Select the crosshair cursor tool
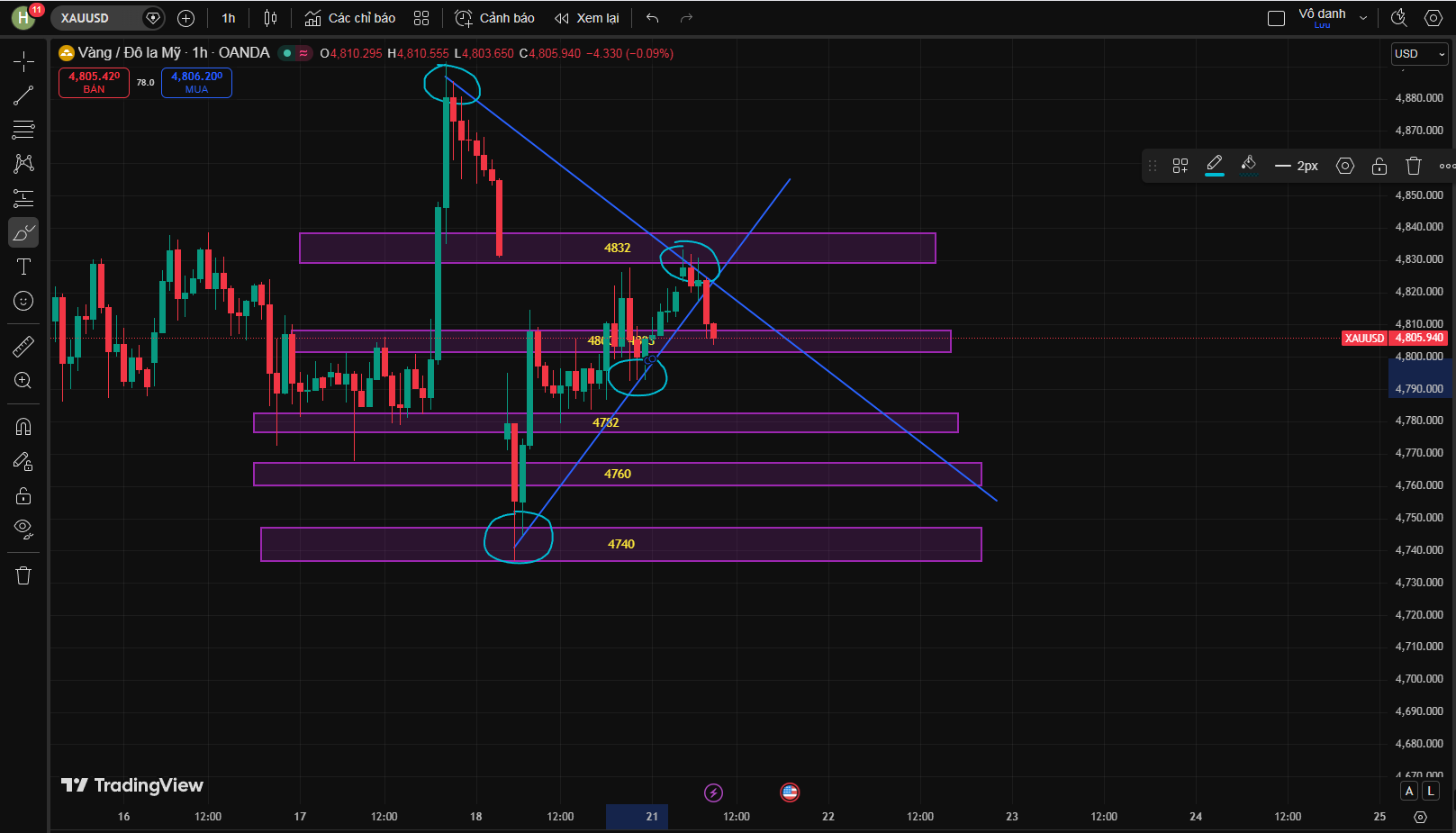 coord(23,61)
